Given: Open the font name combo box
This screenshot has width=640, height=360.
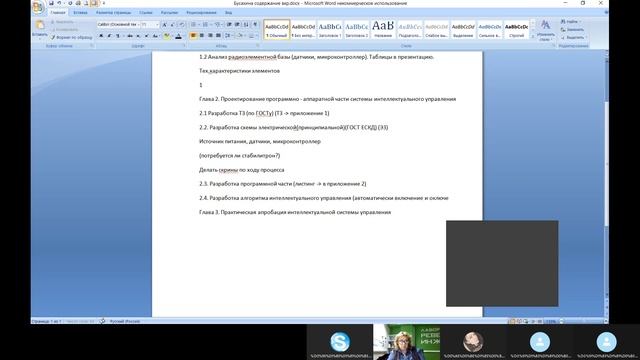Looking at the screenshot, I should pos(118,25).
